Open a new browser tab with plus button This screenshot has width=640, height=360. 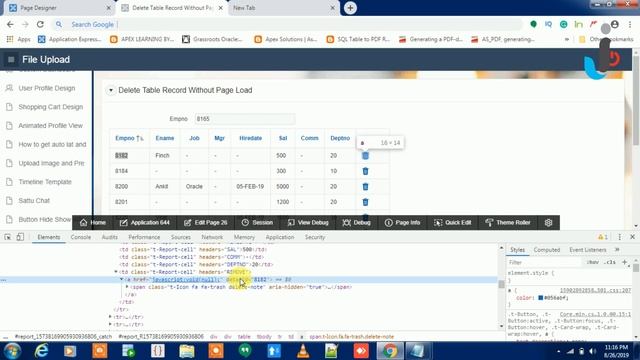350,8
